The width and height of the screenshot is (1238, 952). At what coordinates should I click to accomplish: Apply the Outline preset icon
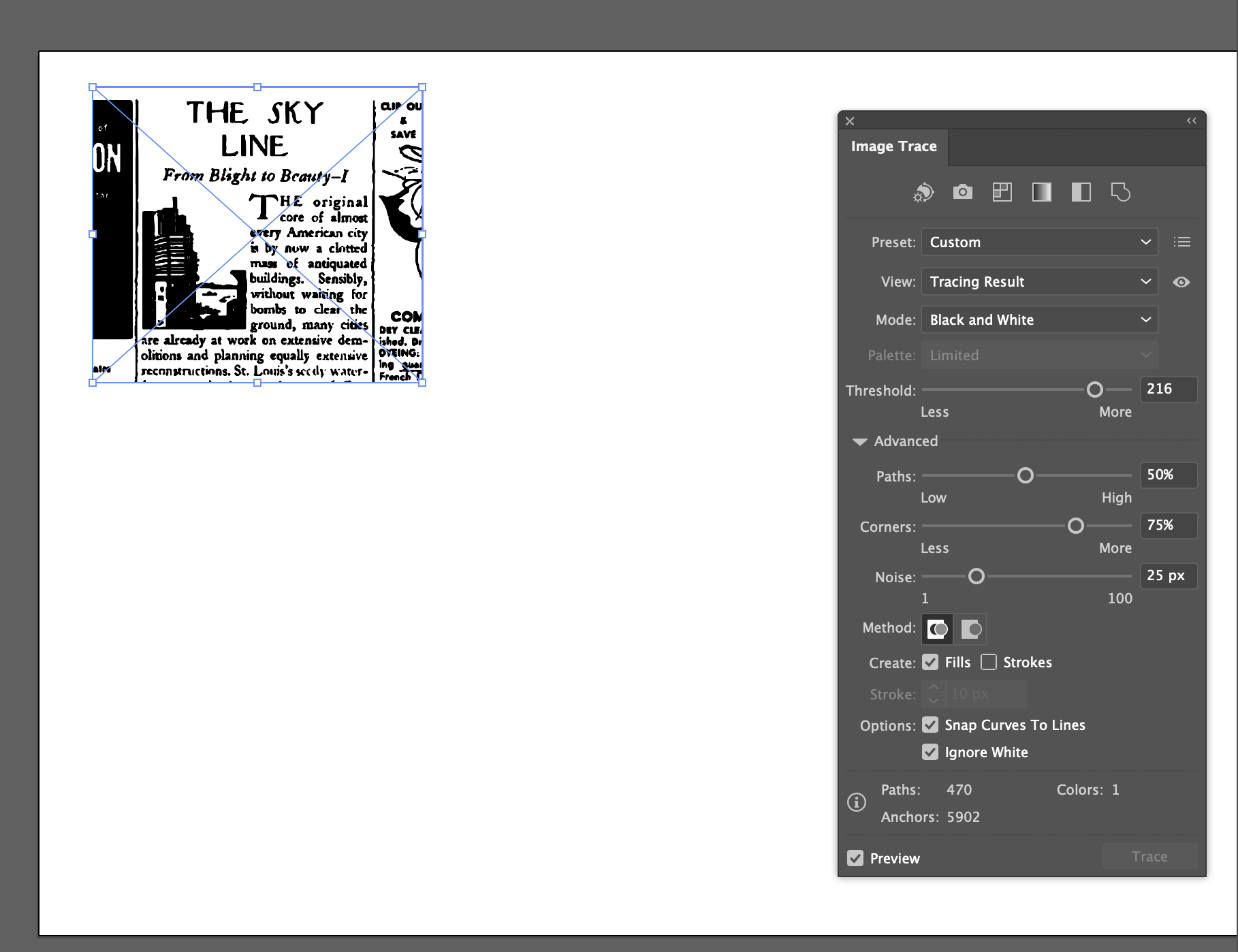click(x=1120, y=192)
